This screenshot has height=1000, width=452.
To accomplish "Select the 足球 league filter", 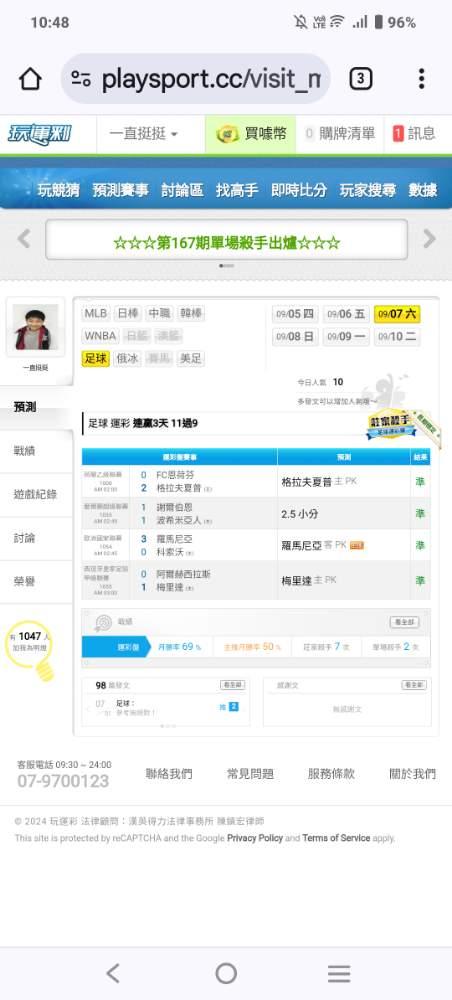I will (x=96, y=358).
